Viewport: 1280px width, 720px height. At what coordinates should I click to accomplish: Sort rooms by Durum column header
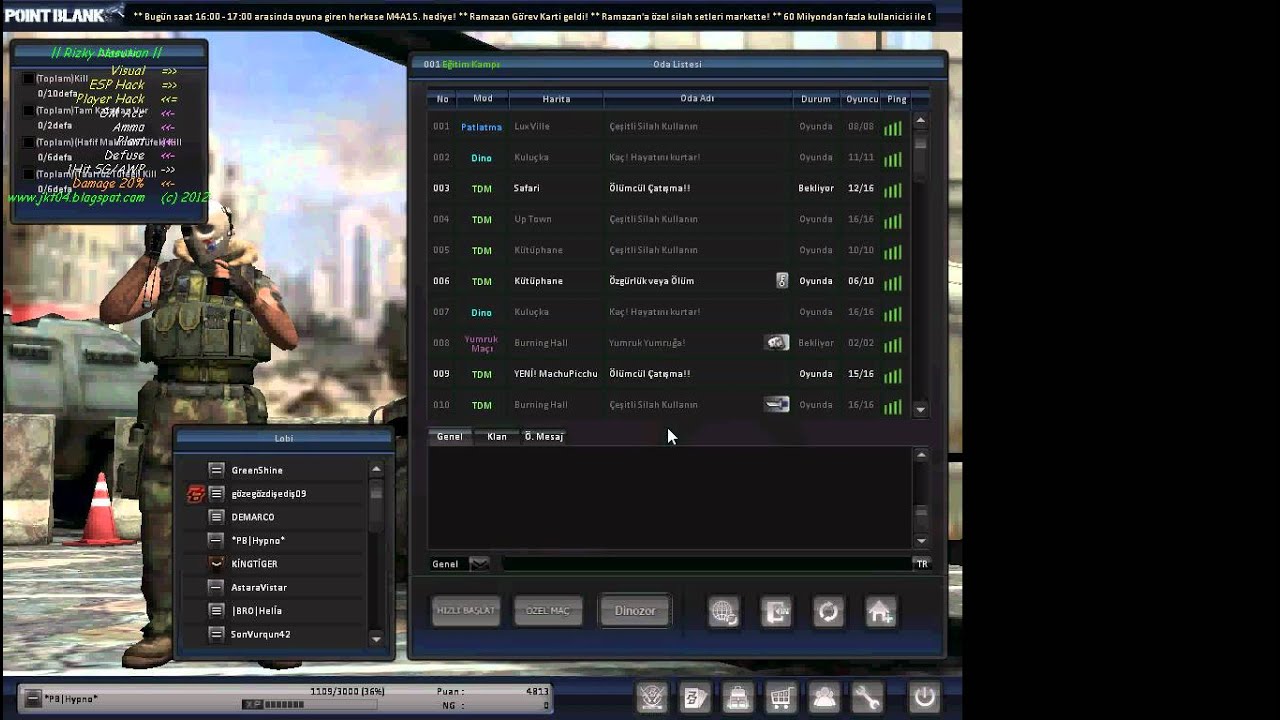816,99
